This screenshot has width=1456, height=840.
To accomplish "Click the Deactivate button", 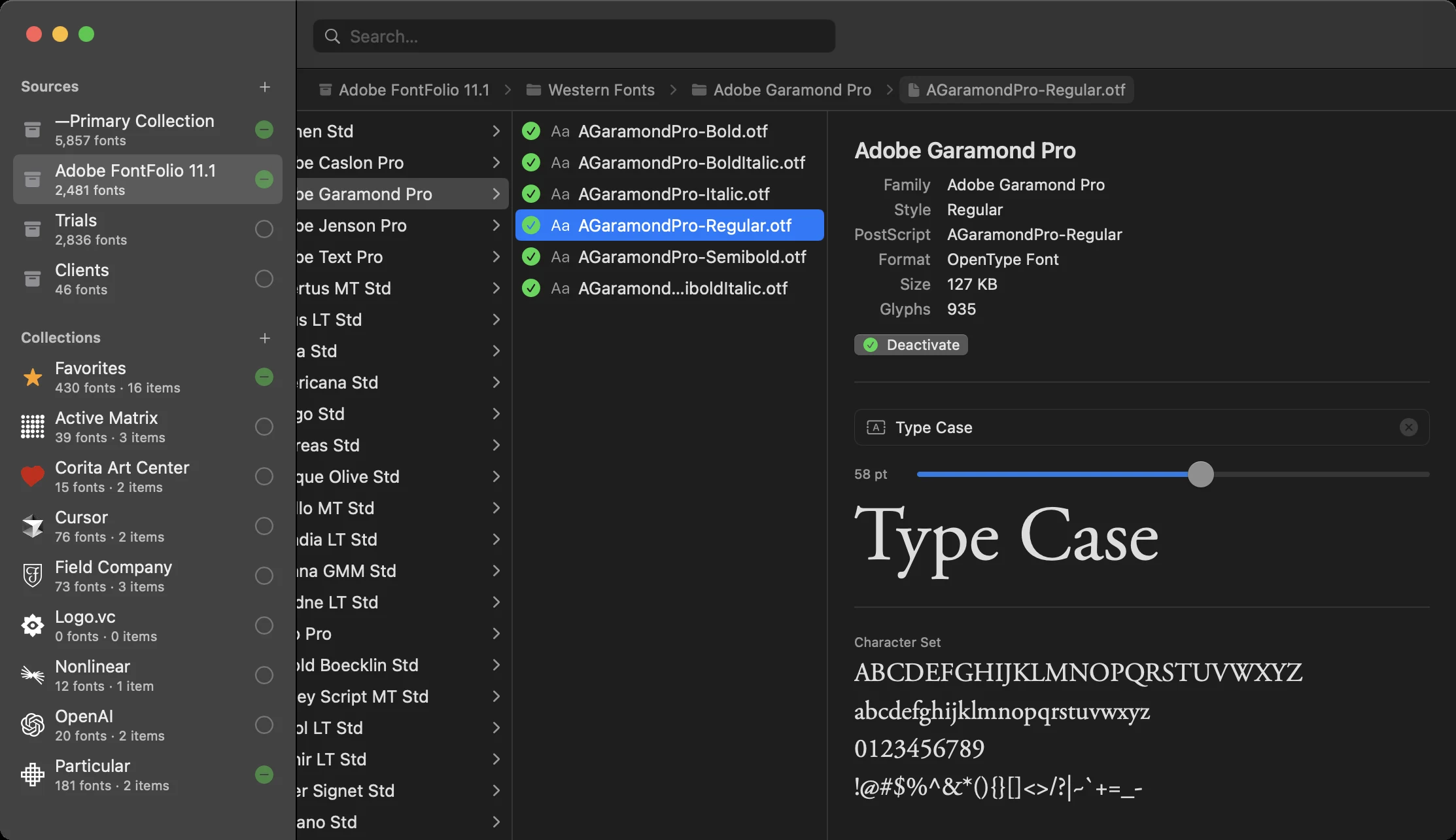I will click(x=911, y=345).
